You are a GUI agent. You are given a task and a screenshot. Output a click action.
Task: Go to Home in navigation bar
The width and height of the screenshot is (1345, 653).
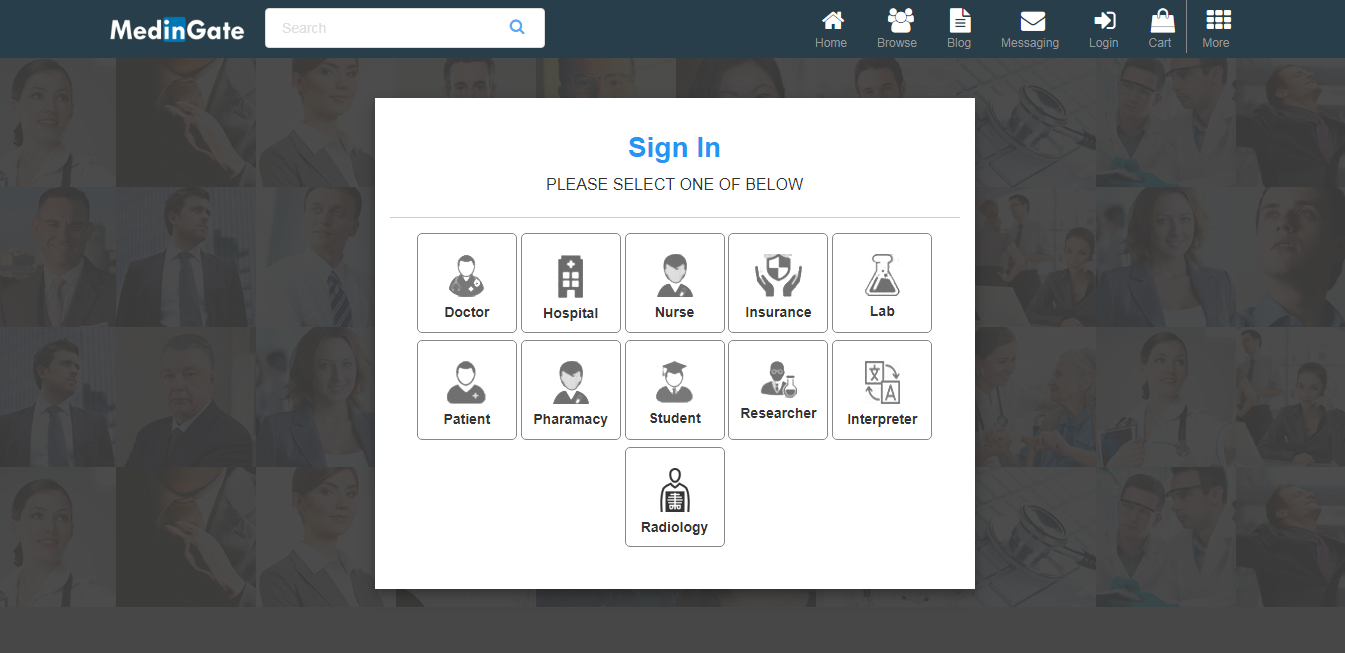point(831,29)
